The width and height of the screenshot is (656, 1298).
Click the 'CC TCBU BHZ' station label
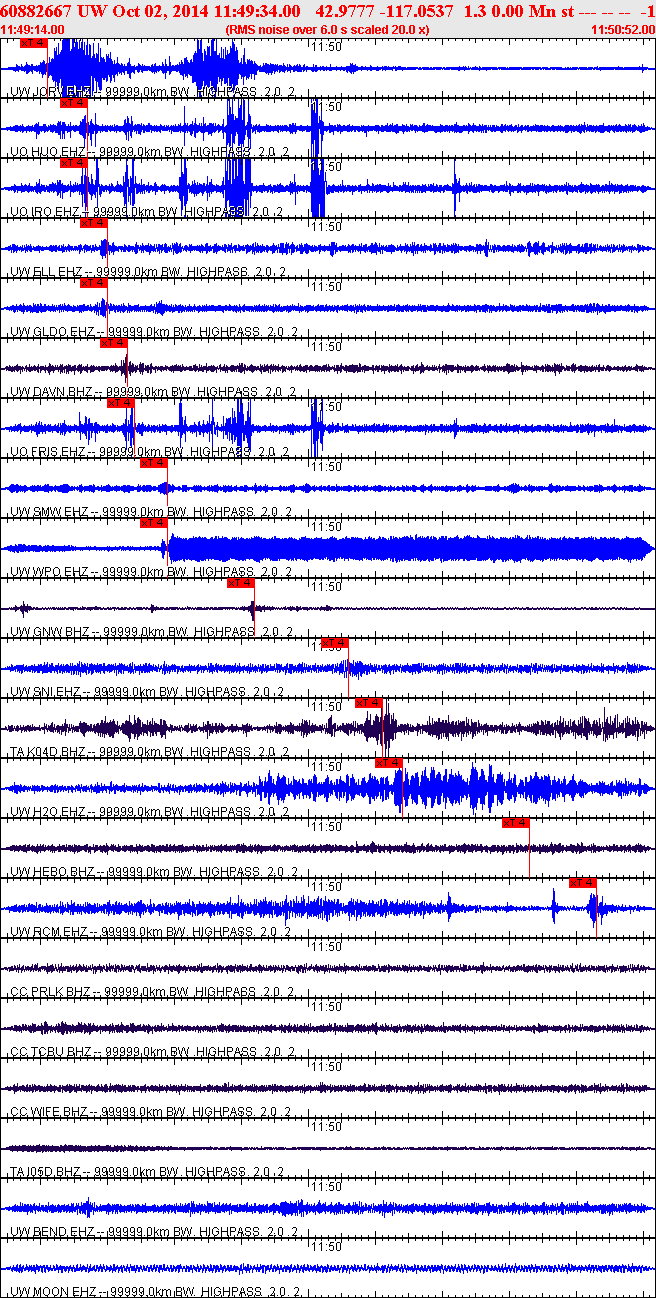(49, 1051)
